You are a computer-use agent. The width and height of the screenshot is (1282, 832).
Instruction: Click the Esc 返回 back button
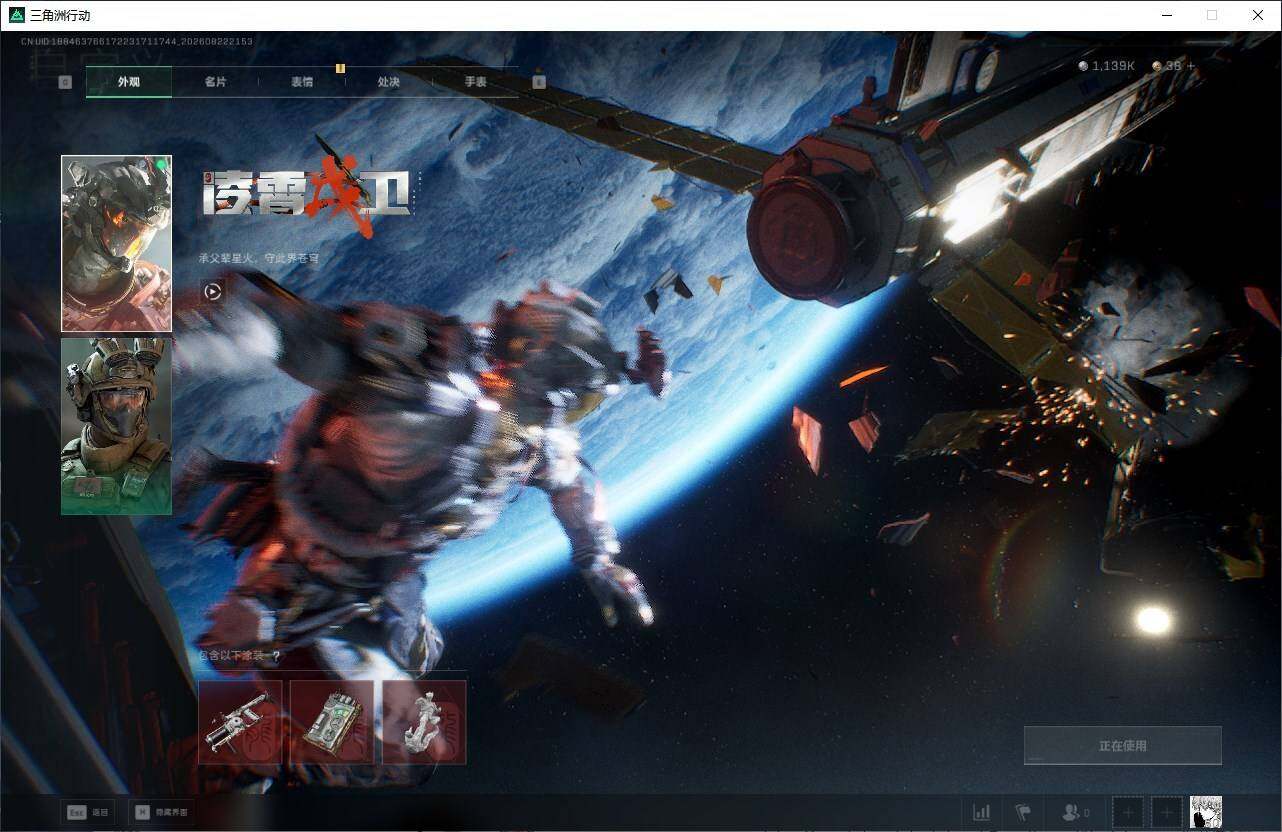click(x=87, y=812)
